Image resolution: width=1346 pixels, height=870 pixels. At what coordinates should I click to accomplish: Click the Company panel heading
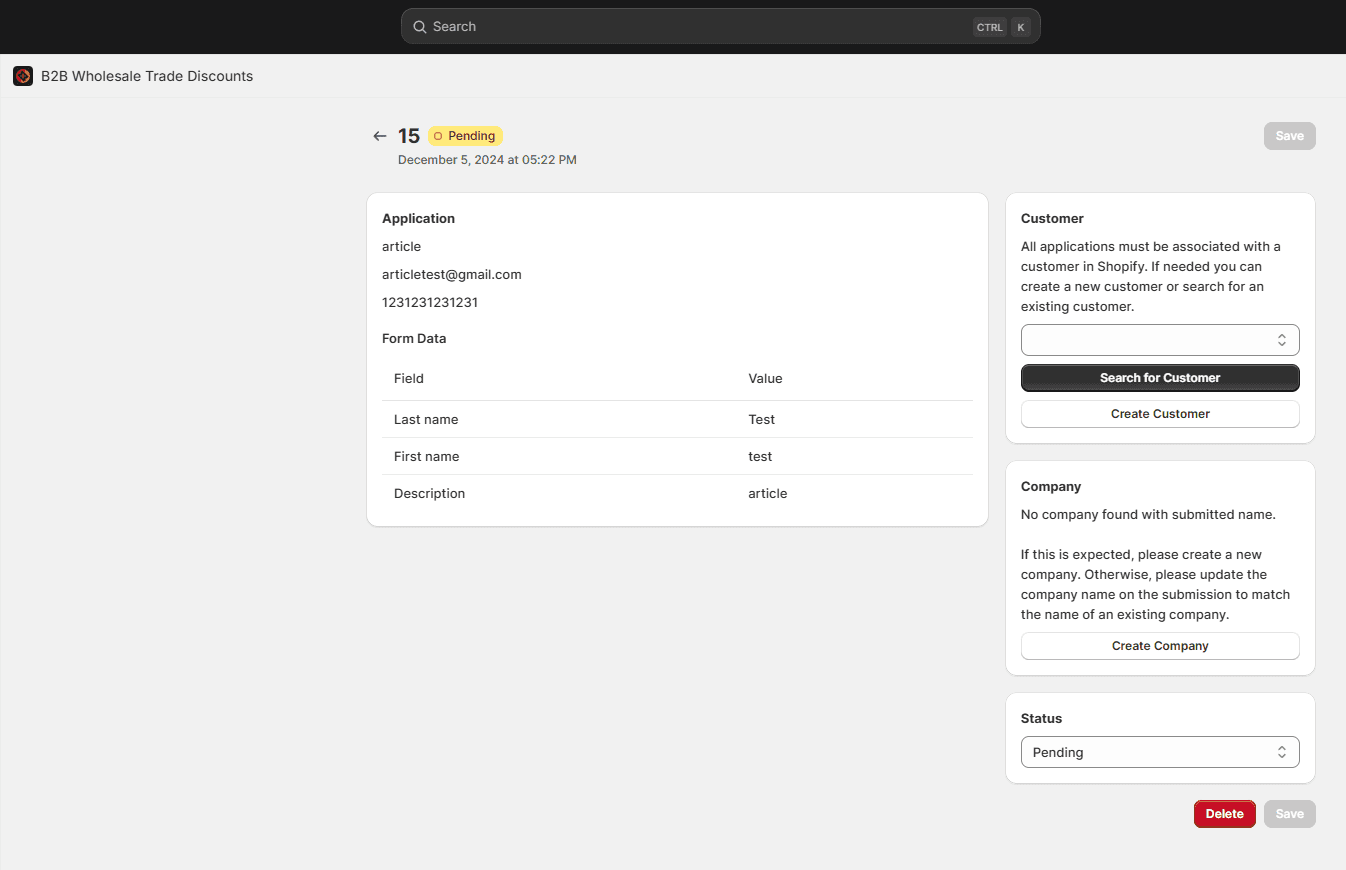click(x=1051, y=486)
